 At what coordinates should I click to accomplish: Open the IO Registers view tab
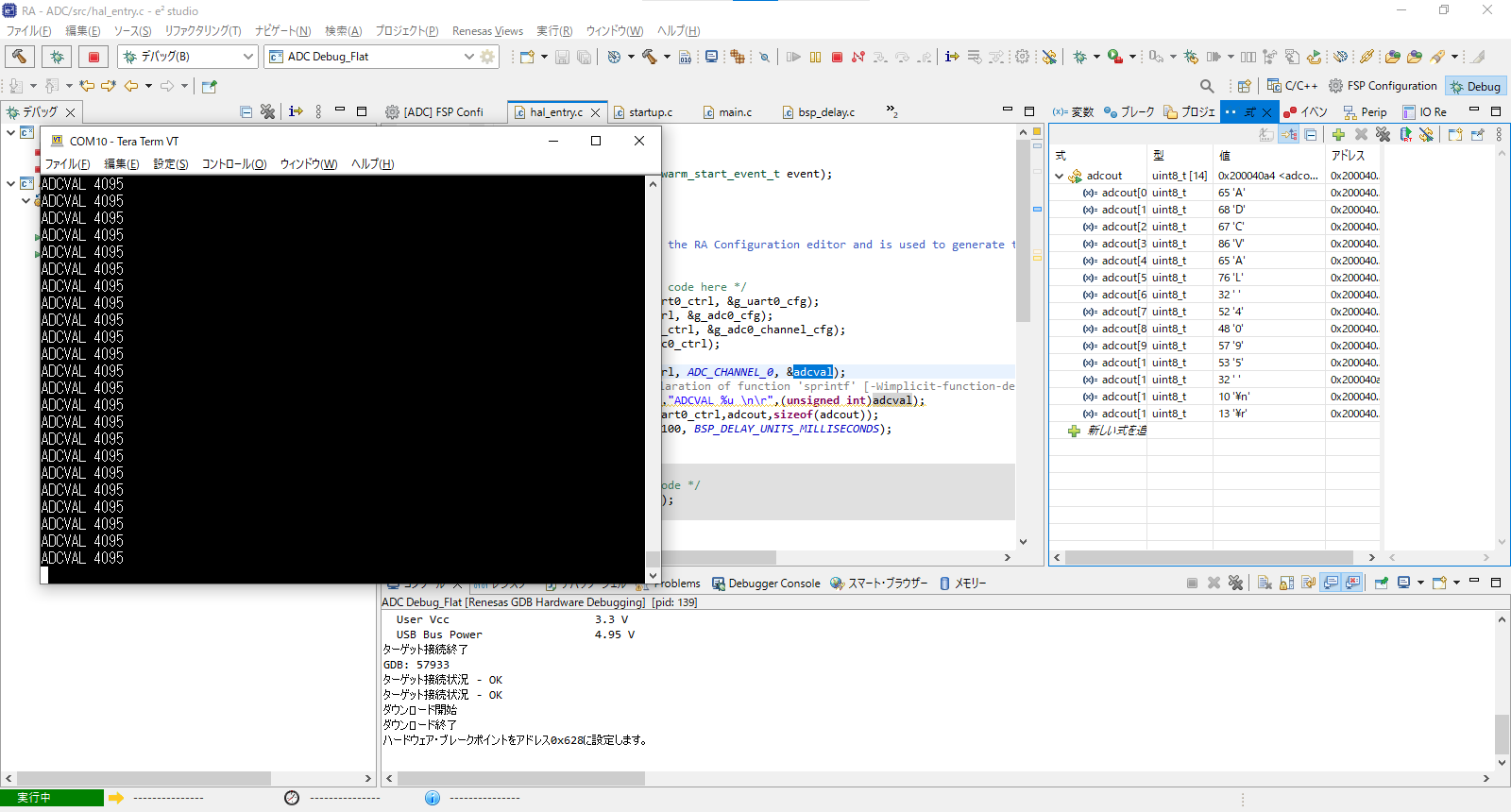(1425, 111)
